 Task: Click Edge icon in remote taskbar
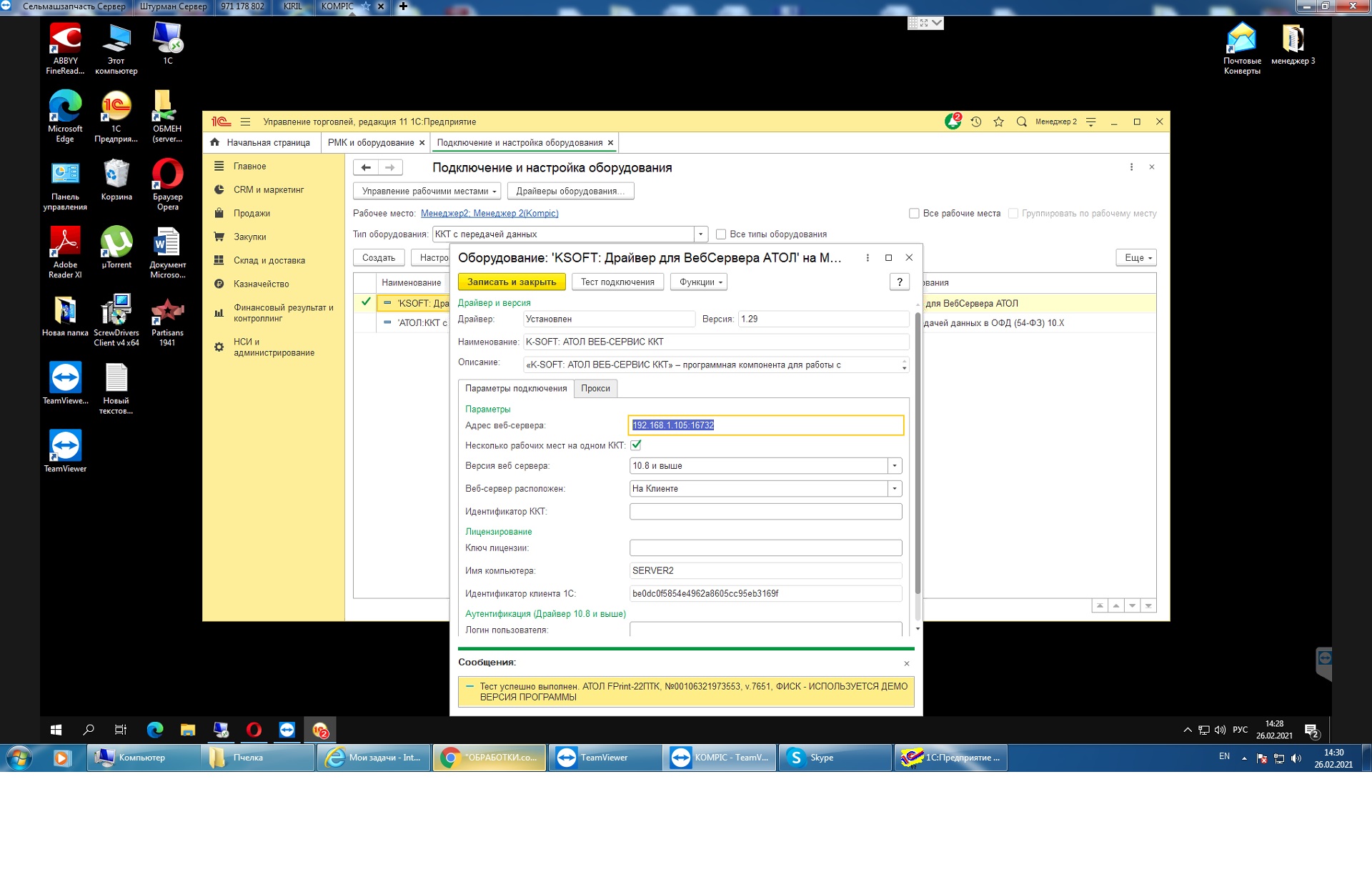154,730
